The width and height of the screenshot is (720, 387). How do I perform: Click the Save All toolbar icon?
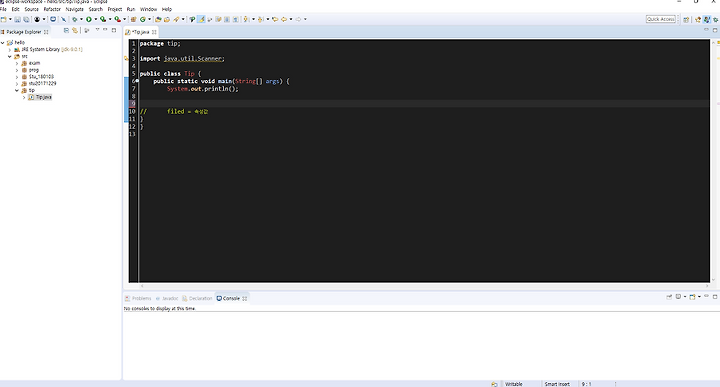26,19
